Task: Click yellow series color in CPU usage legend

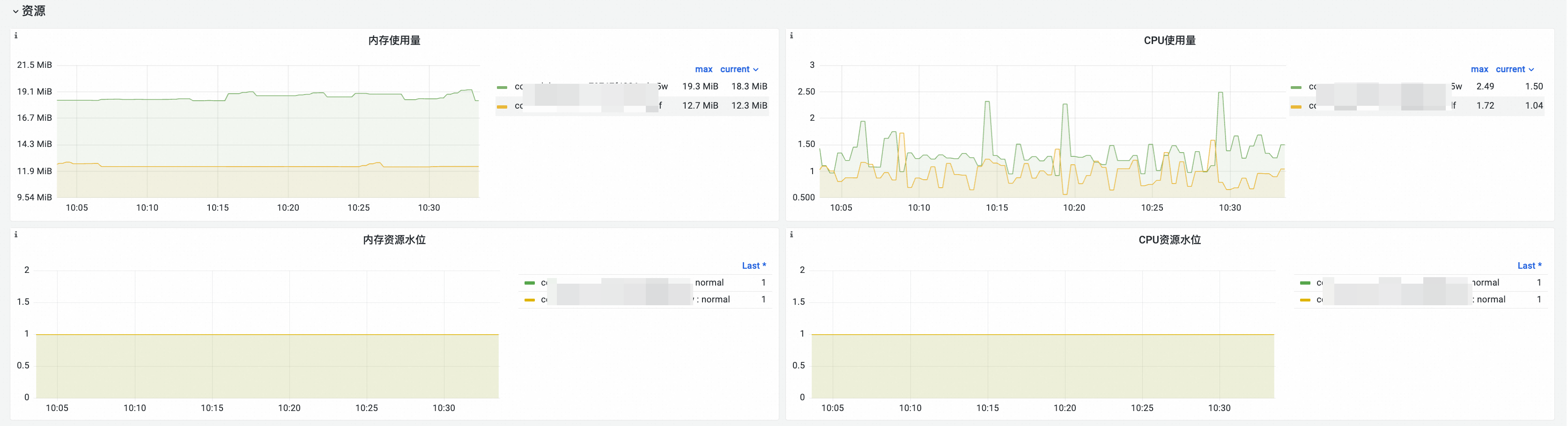Action: [x=1296, y=107]
